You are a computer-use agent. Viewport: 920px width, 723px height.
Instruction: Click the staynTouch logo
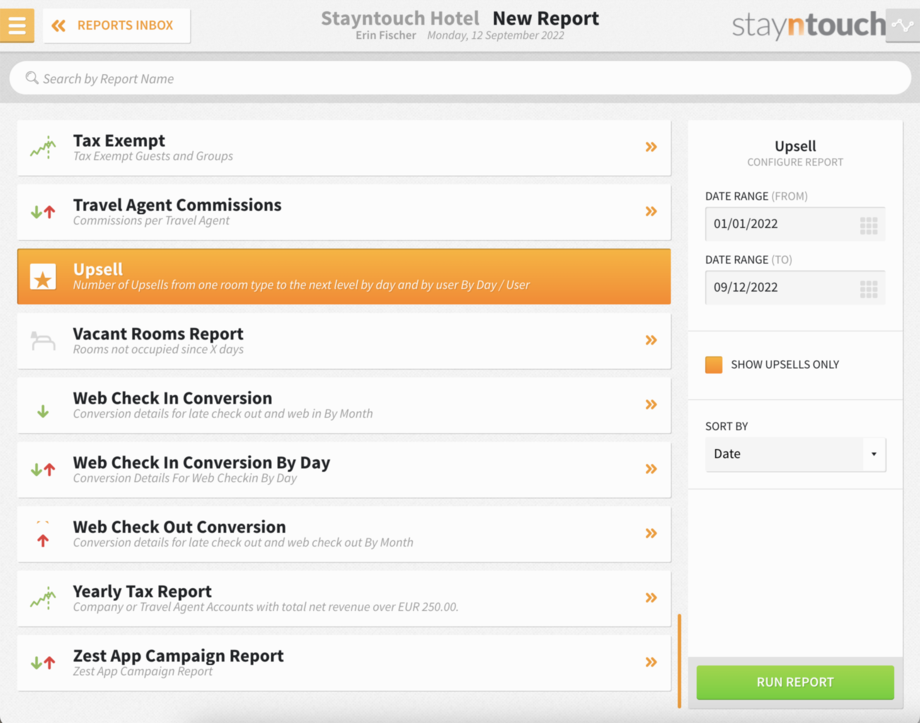(809, 25)
